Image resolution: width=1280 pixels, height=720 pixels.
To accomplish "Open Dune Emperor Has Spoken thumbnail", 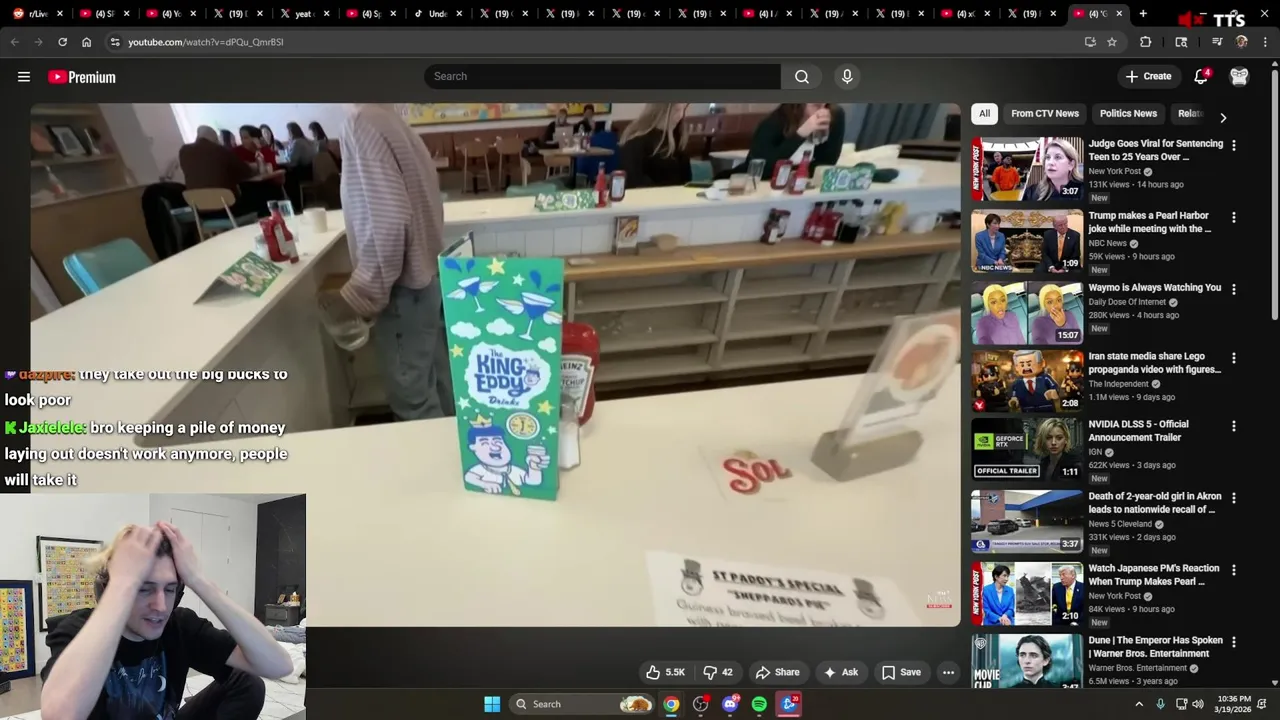I will point(1027,661).
